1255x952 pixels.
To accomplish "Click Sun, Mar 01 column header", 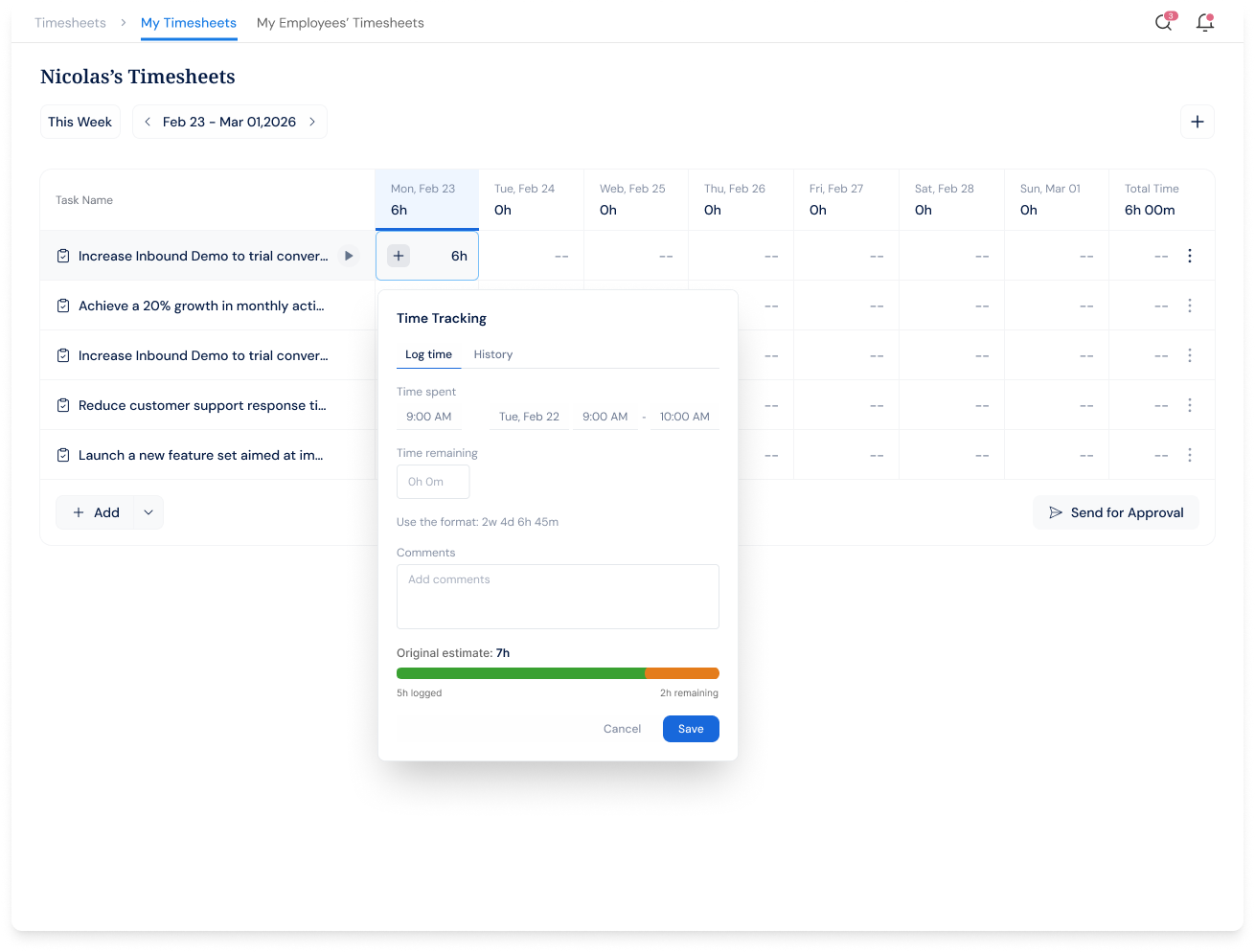I will (x=1057, y=199).
